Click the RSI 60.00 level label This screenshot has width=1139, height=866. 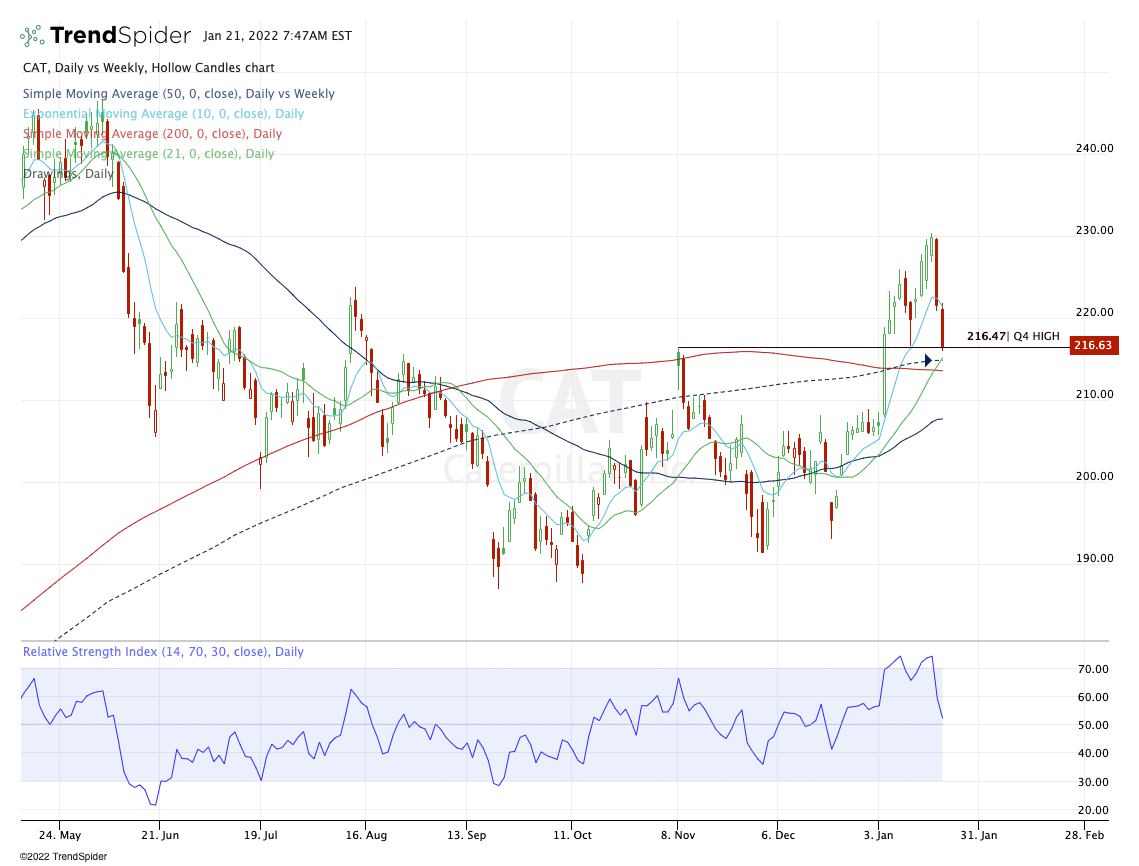pyautogui.click(x=1093, y=697)
